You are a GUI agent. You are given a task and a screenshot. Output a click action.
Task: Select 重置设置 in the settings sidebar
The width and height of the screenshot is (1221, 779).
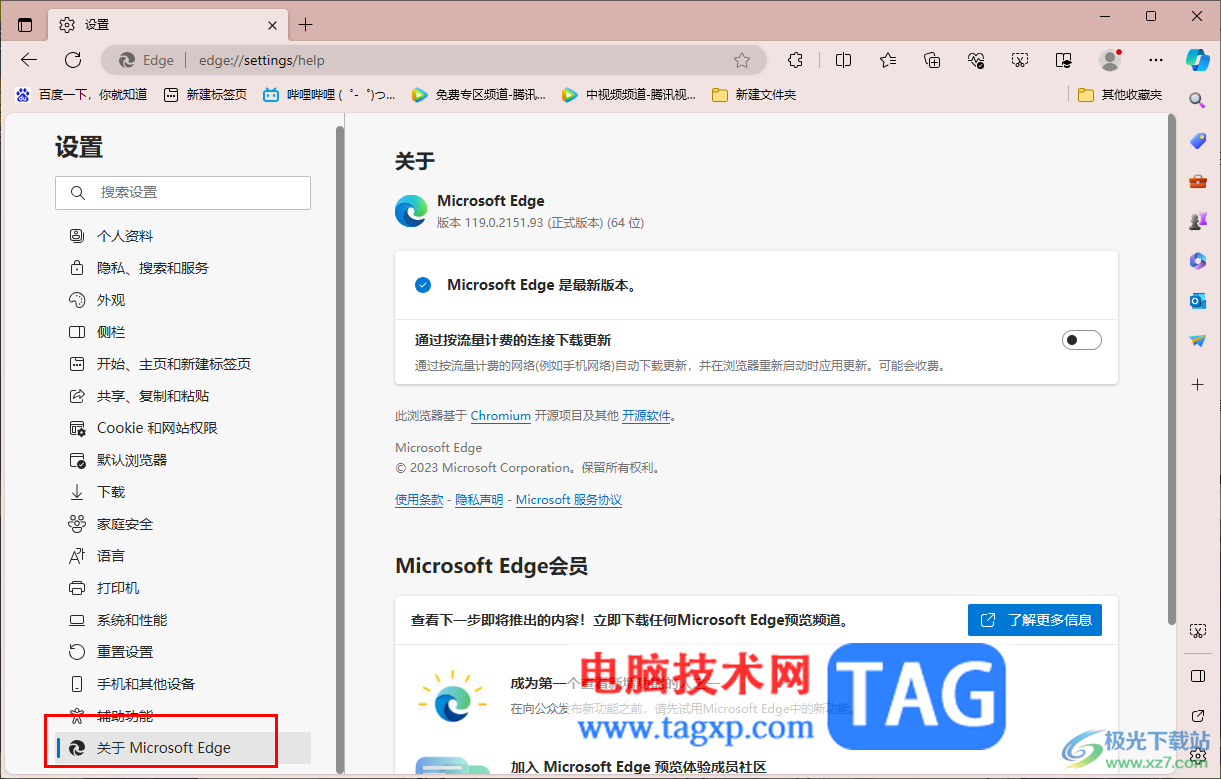[122, 651]
